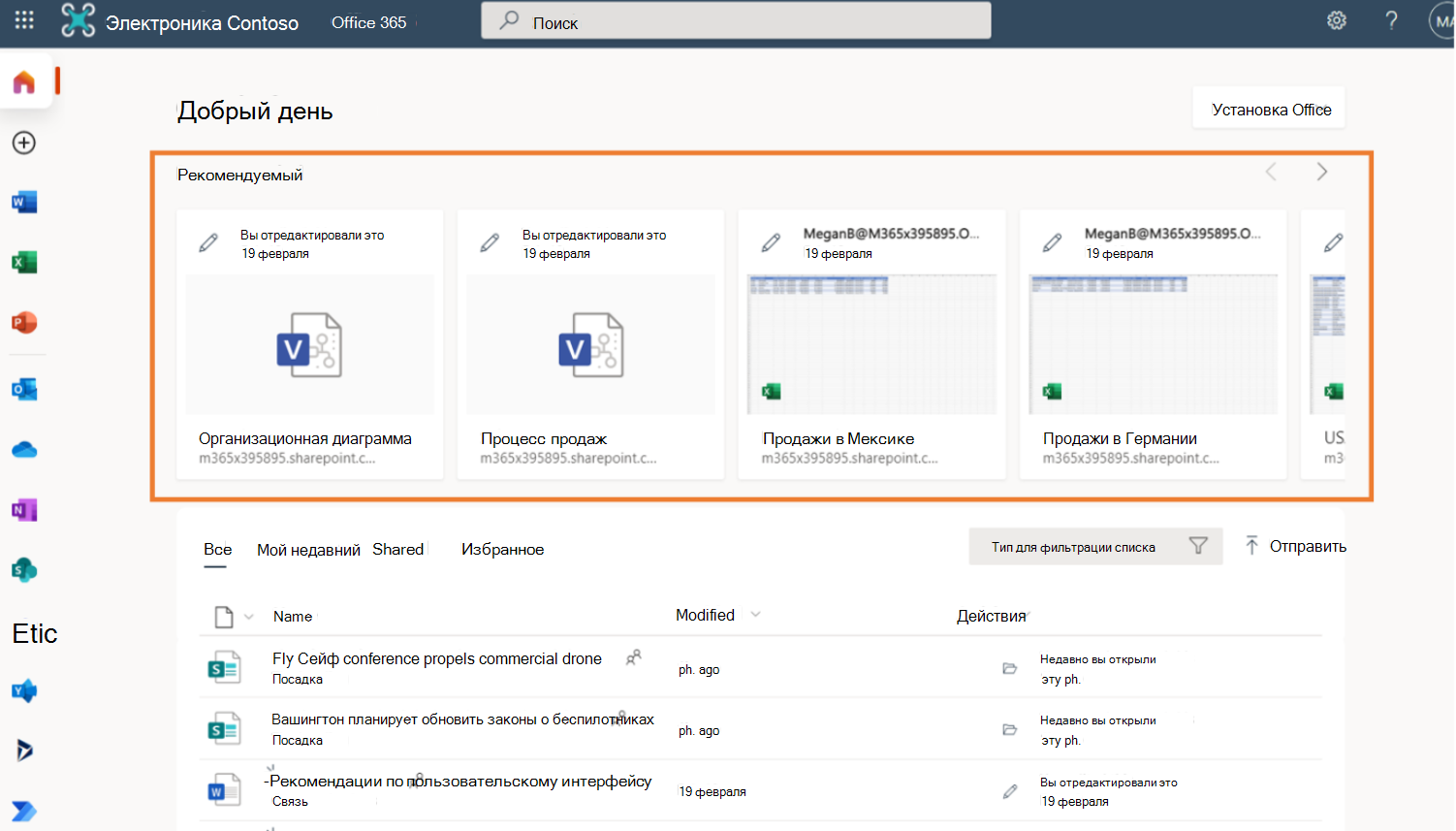Screen dimensions: 1456x831
Task: Expand the file type column chevron
Action: [248, 617]
